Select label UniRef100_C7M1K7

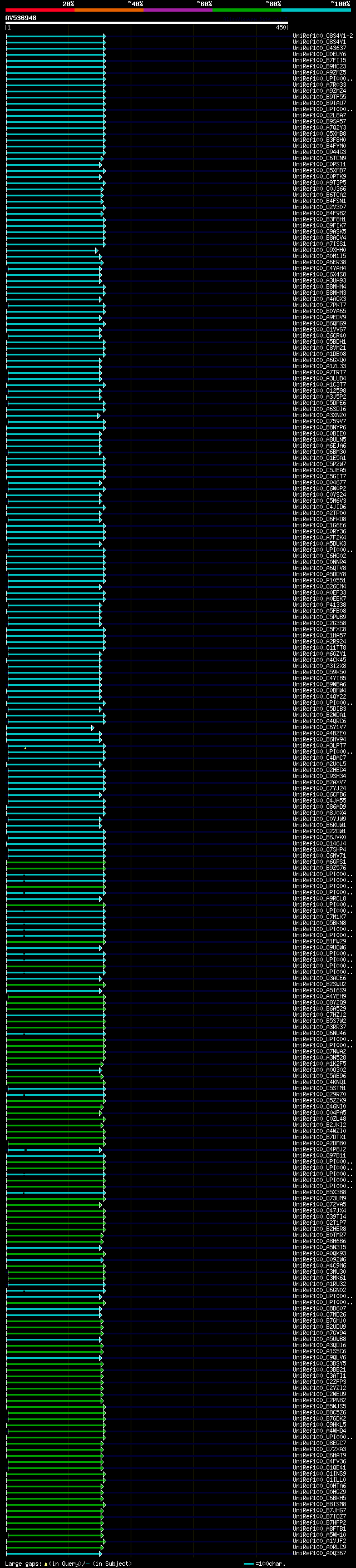(319, 917)
